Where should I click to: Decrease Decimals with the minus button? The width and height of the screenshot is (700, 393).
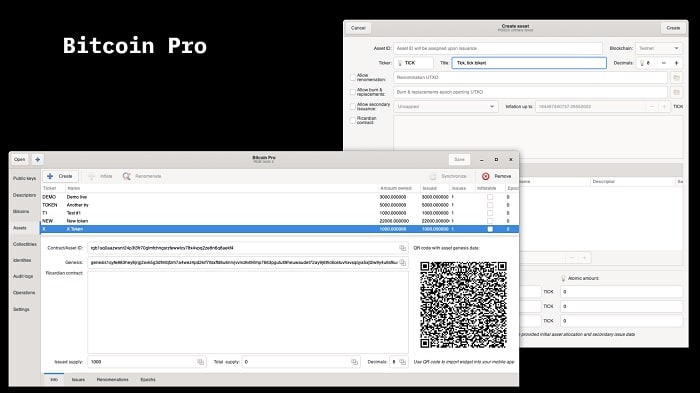click(x=663, y=63)
